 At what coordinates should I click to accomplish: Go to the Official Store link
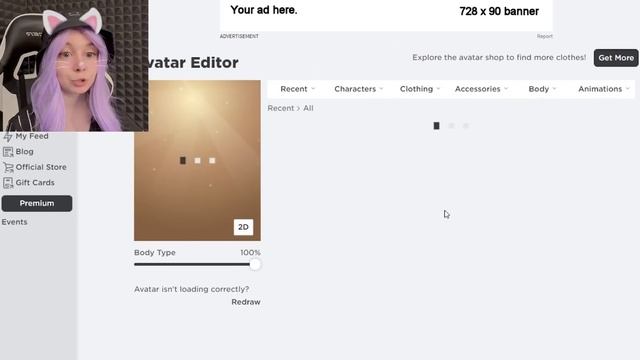[41, 167]
